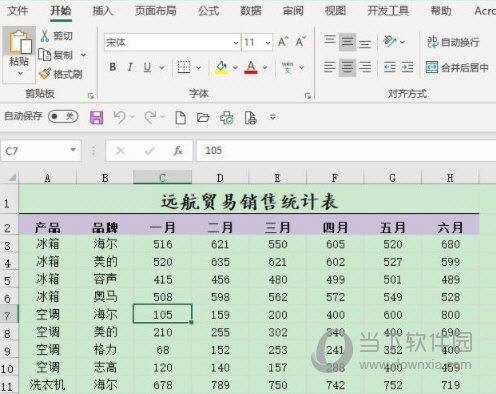Click the Select All corner triangle

click(x=12, y=177)
